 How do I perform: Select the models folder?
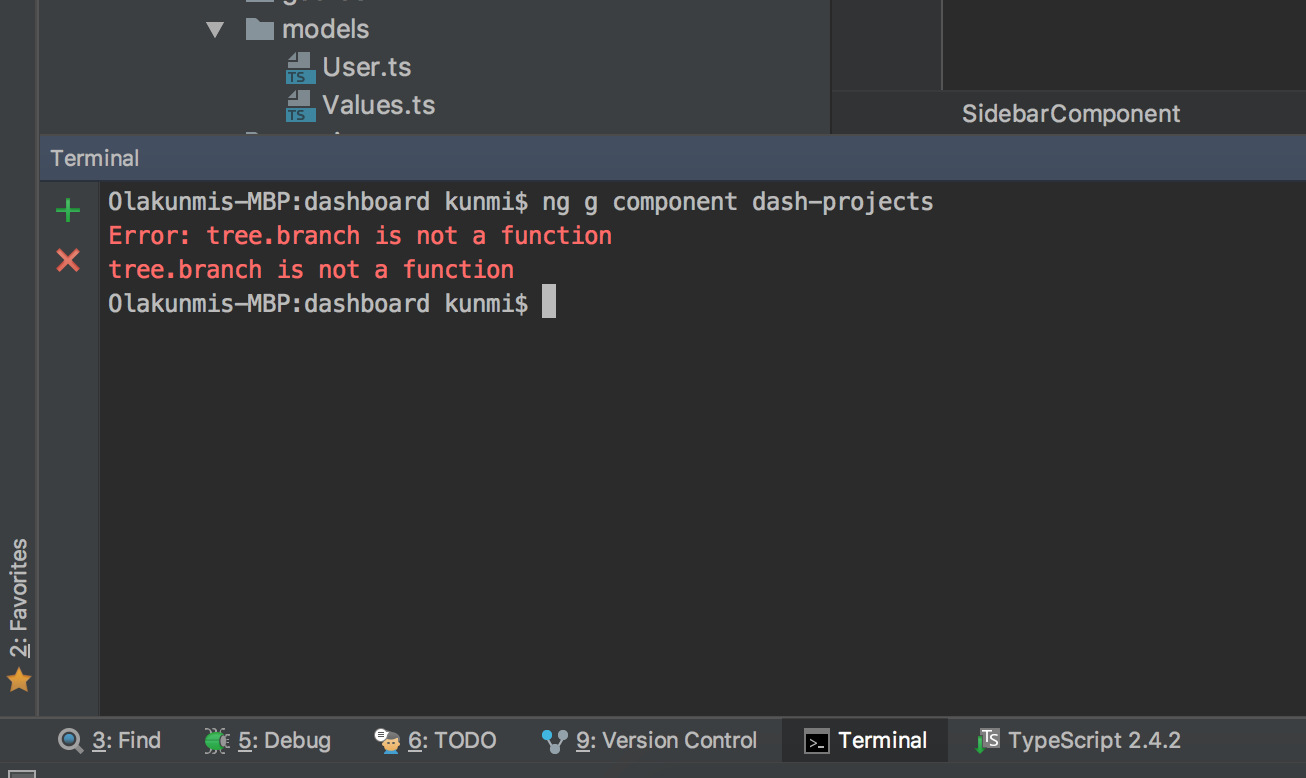[325, 30]
